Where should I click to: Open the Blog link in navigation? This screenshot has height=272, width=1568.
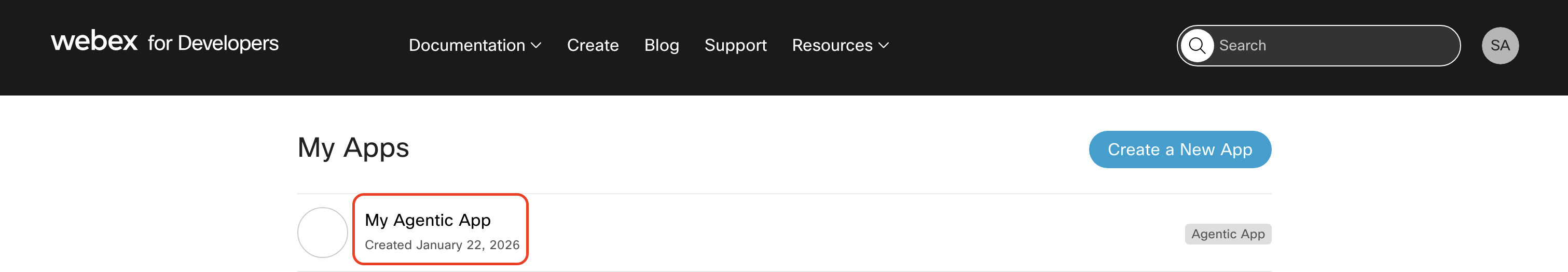[661, 45]
